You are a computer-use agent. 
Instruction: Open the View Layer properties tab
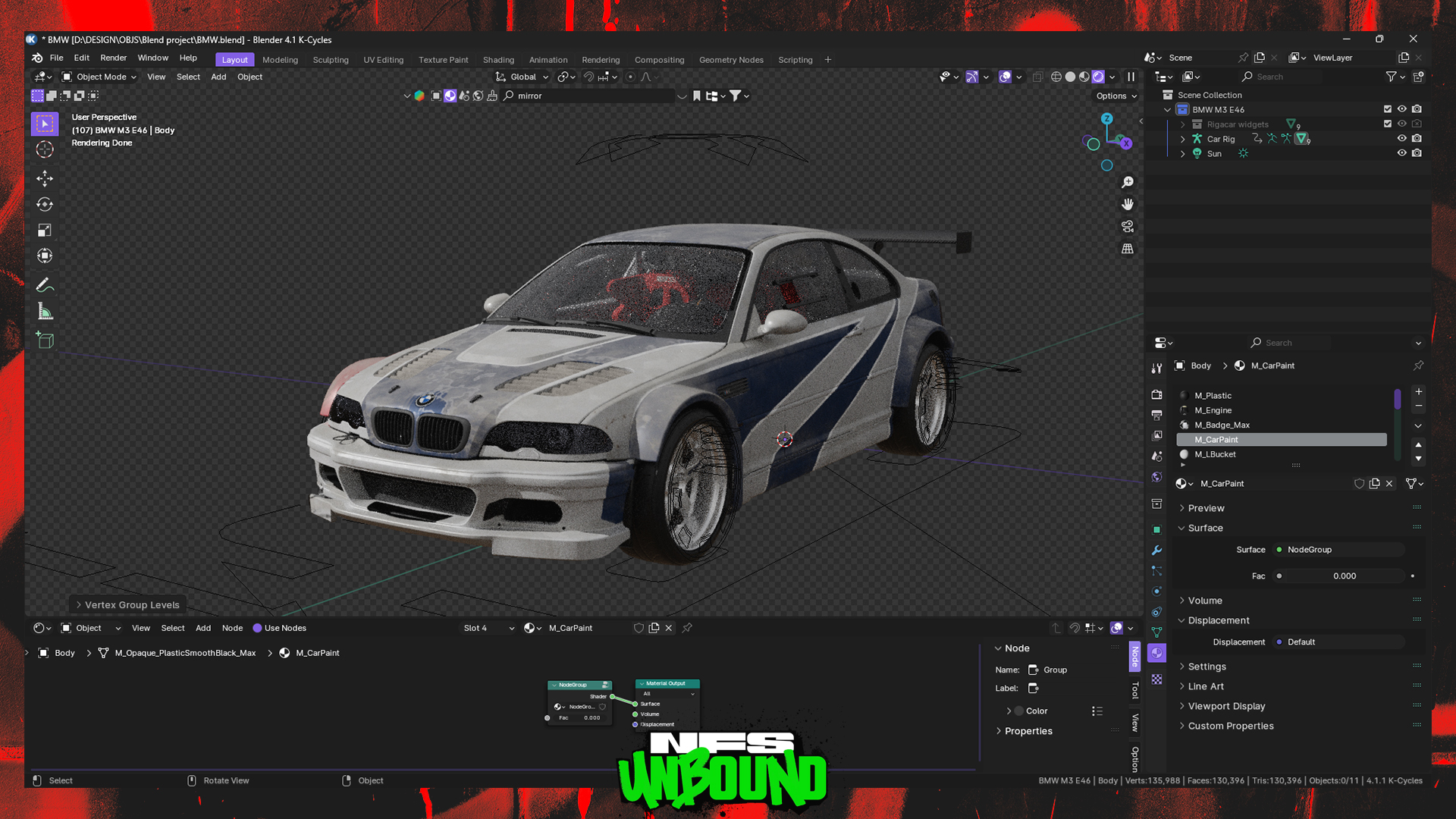point(1156,435)
